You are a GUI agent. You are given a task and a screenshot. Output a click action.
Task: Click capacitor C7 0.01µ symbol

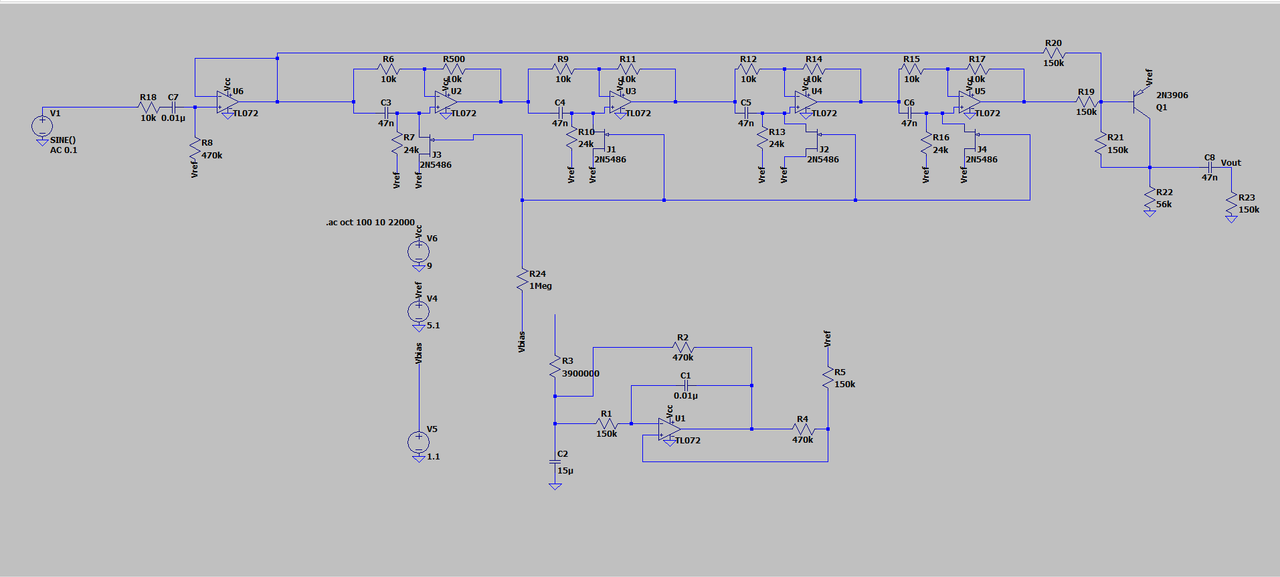pyautogui.click(x=173, y=106)
